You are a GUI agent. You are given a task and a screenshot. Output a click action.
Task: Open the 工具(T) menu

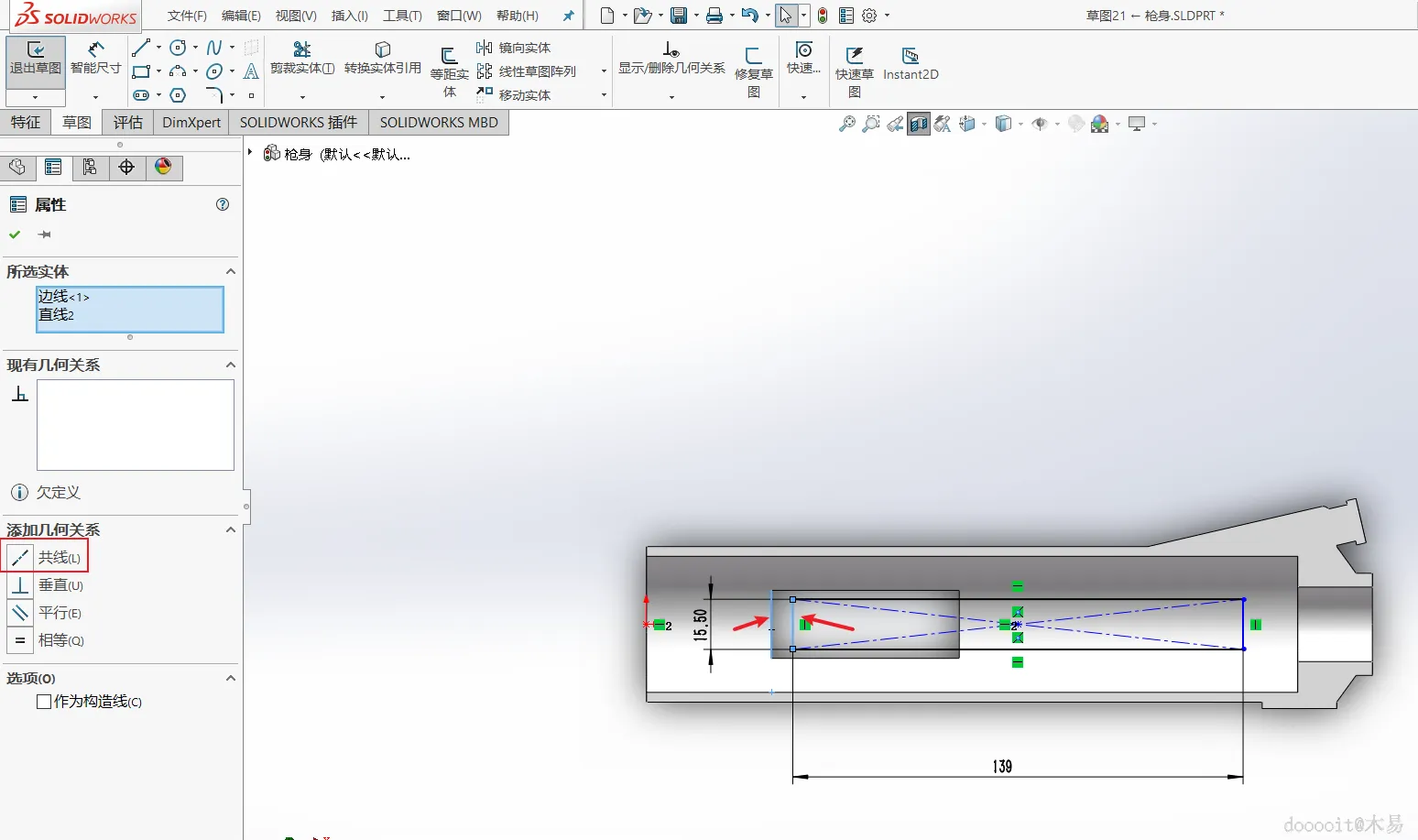click(x=402, y=16)
